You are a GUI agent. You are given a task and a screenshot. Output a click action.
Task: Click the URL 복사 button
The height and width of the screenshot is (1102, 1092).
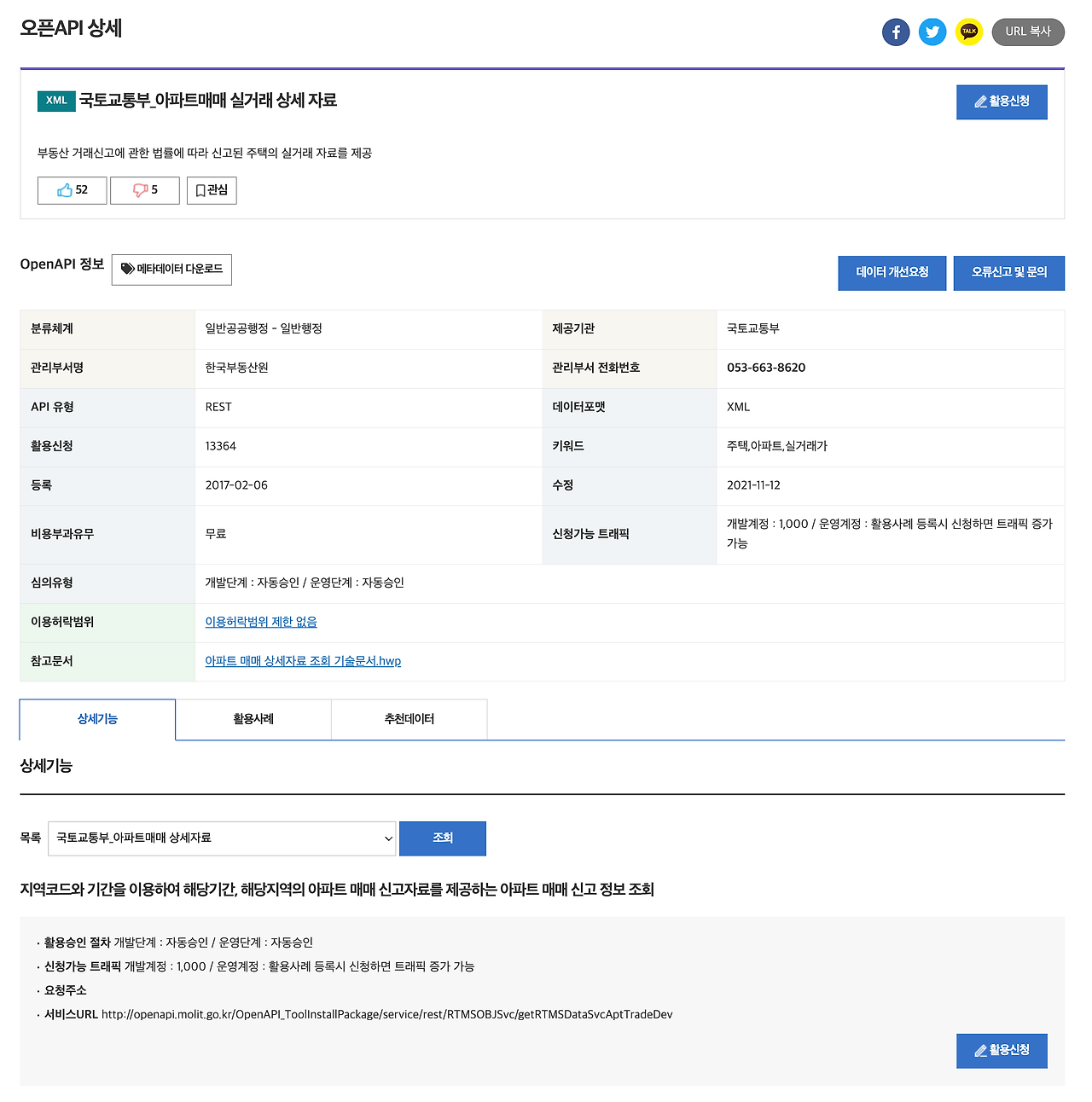pos(1028,32)
